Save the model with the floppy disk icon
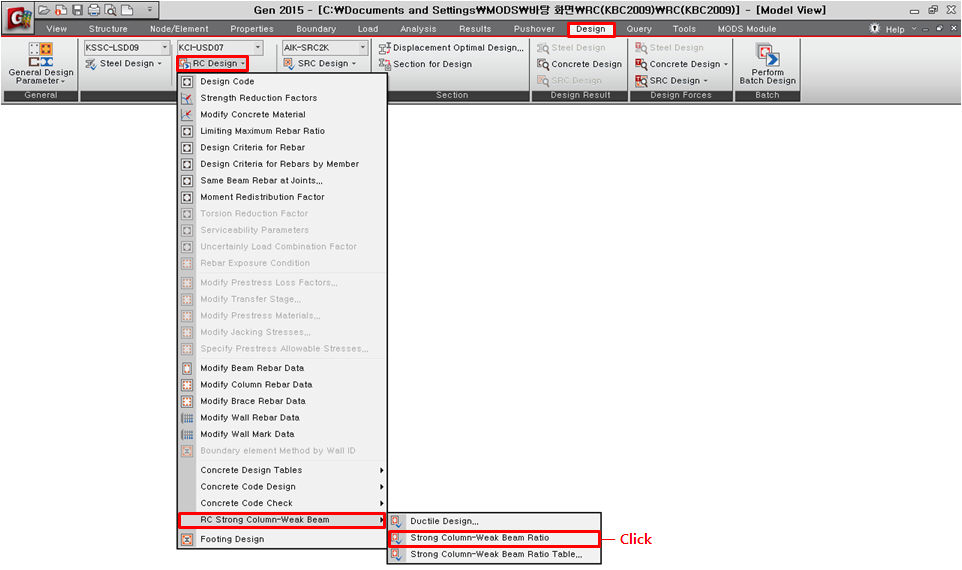Image resolution: width=962 pixels, height=570 pixels. pyautogui.click(x=77, y=10)
